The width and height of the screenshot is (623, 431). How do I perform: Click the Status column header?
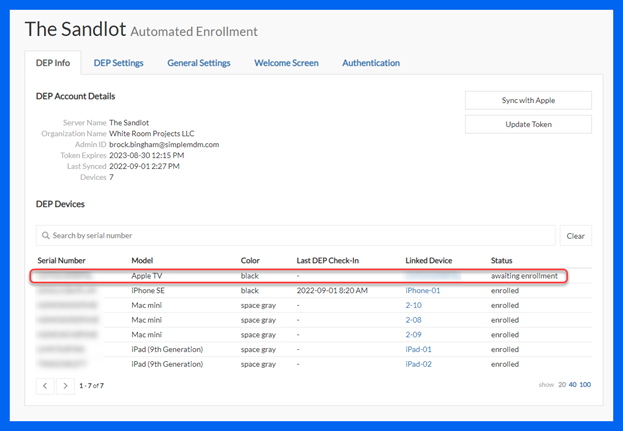[501, 261]
